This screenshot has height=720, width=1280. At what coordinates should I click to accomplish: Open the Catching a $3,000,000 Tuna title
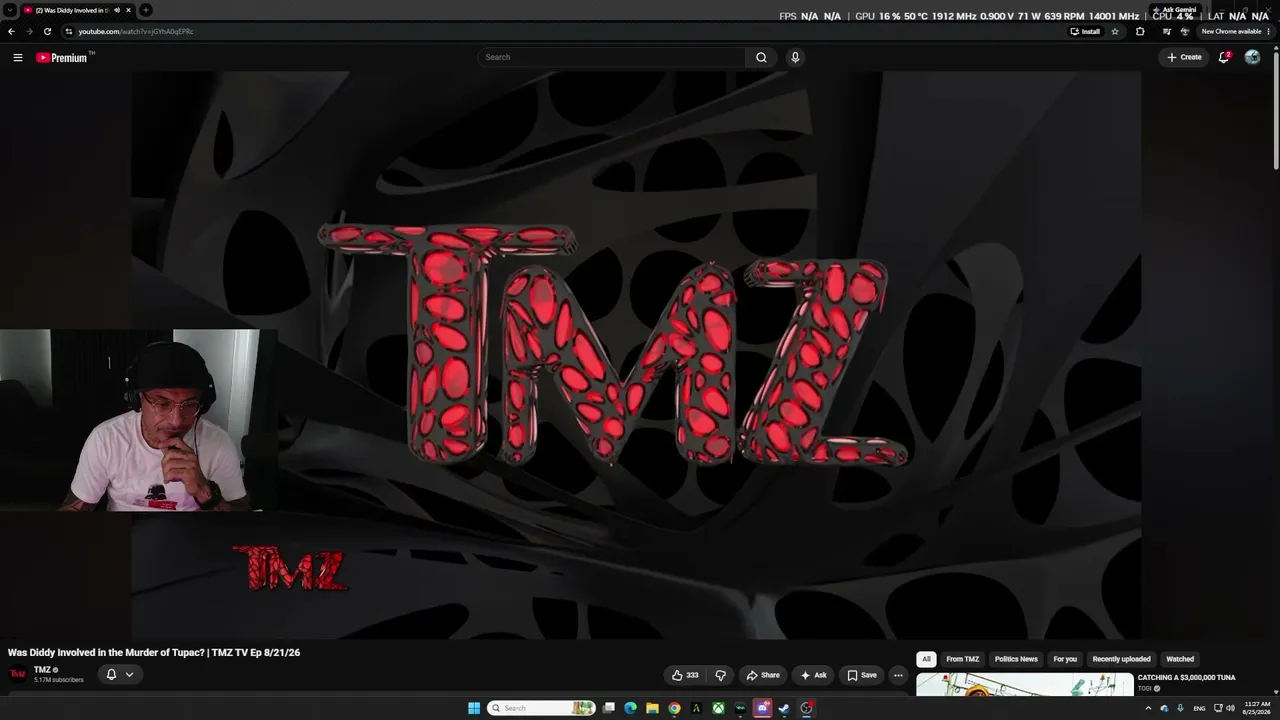point(1186,678)
